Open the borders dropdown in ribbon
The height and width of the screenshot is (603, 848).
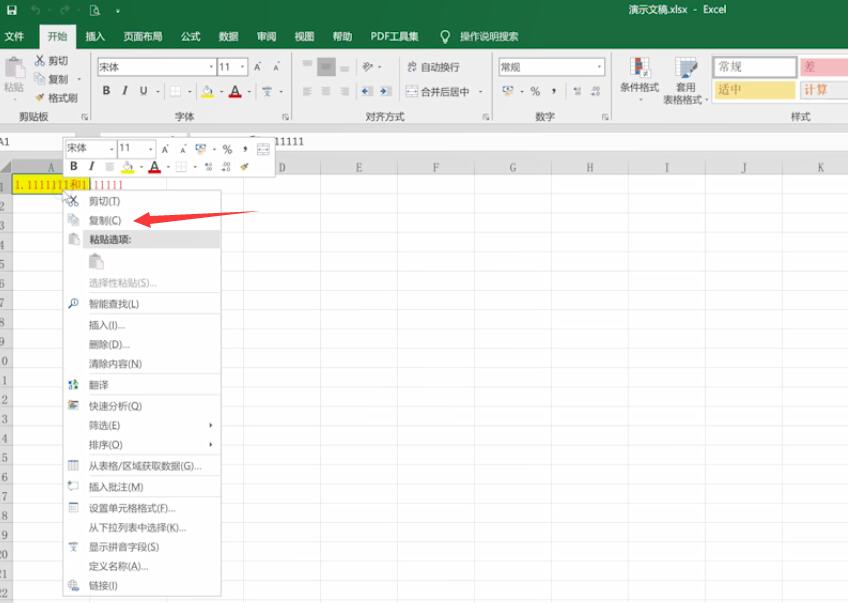189,92
